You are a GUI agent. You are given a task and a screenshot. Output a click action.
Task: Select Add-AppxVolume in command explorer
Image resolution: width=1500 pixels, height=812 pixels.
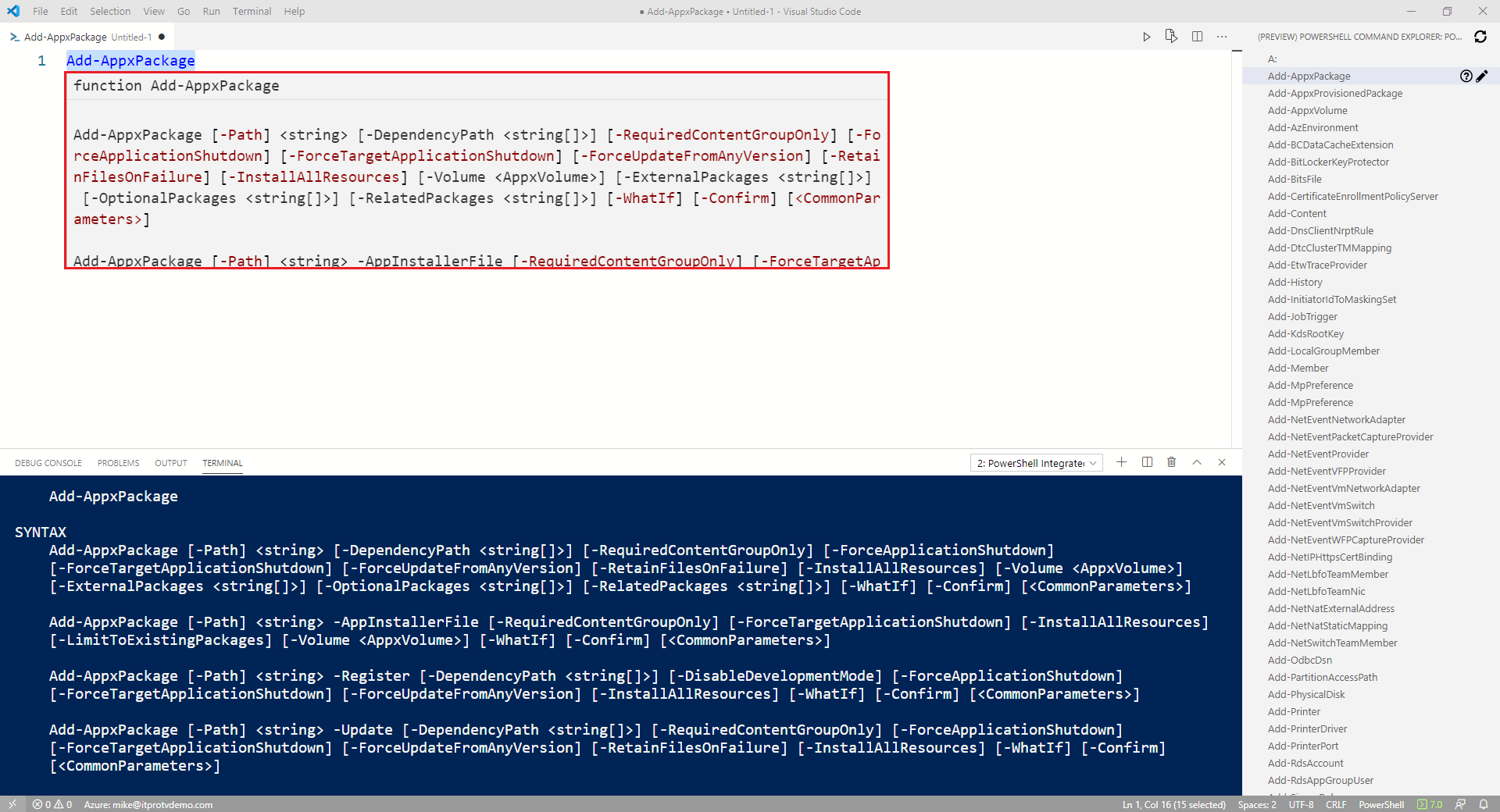pos(1308,110)
